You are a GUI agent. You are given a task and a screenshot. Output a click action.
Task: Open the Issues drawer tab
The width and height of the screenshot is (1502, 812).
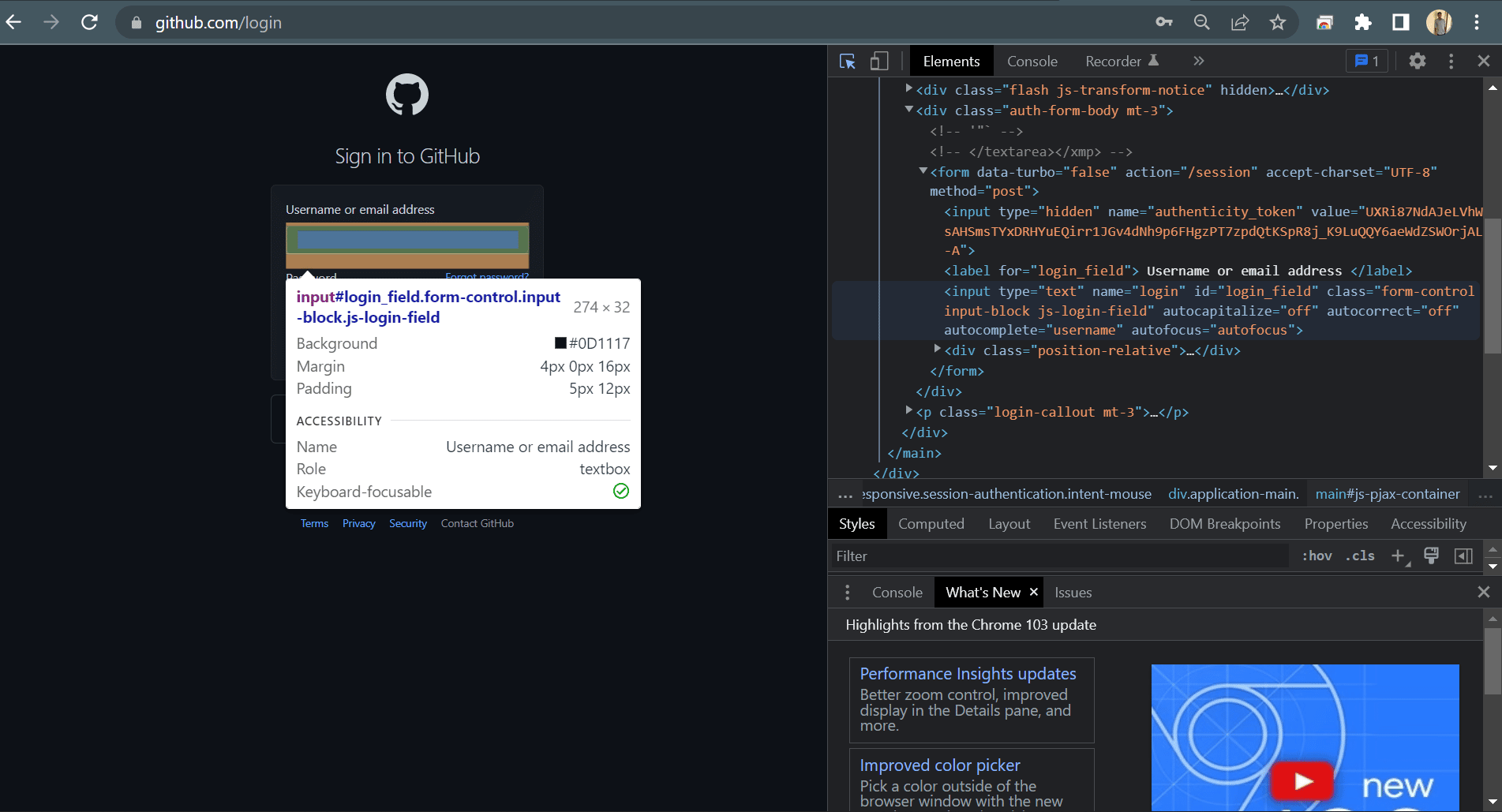tap(1073, 593)
